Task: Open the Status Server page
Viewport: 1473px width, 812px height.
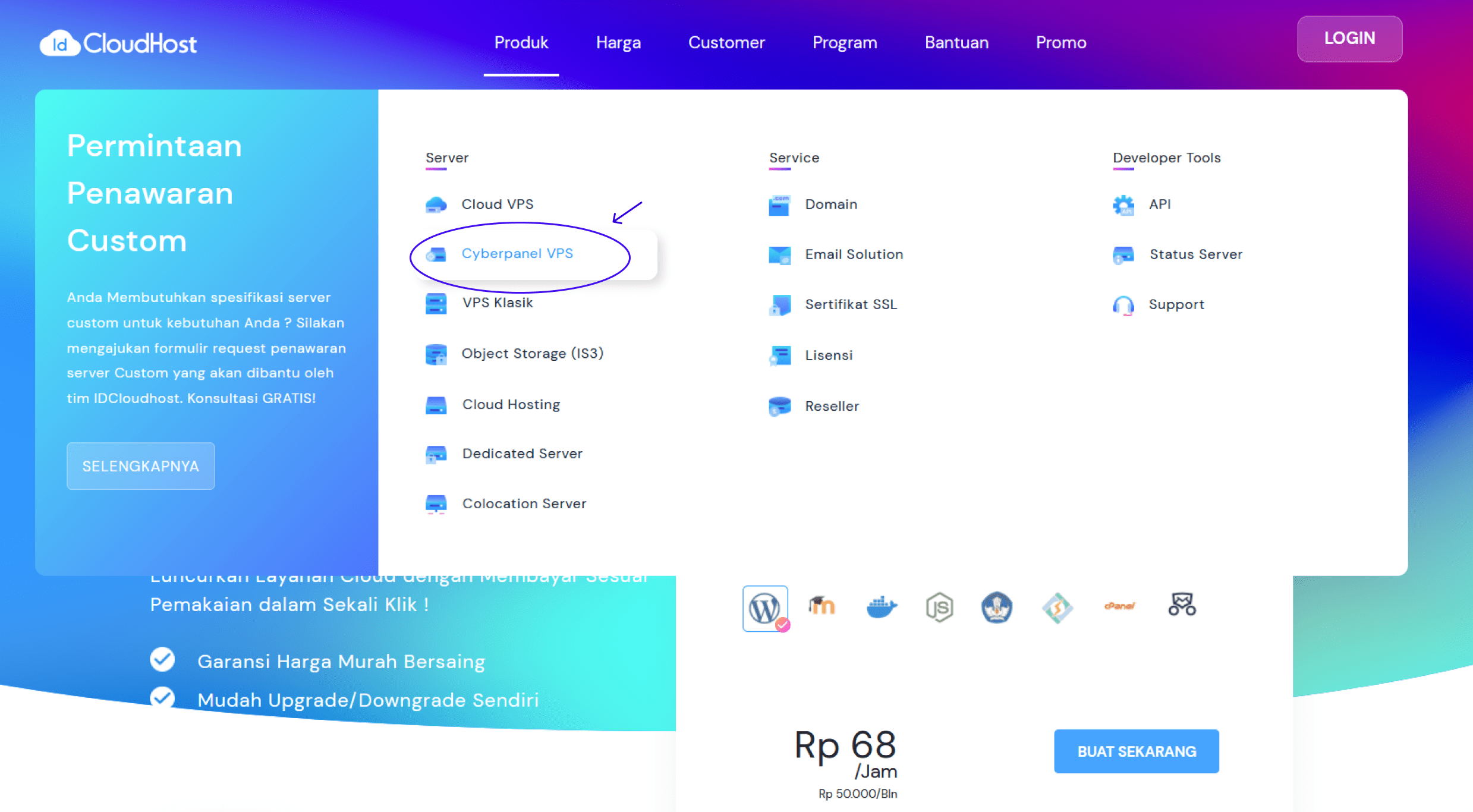Action: (1196, 254)
